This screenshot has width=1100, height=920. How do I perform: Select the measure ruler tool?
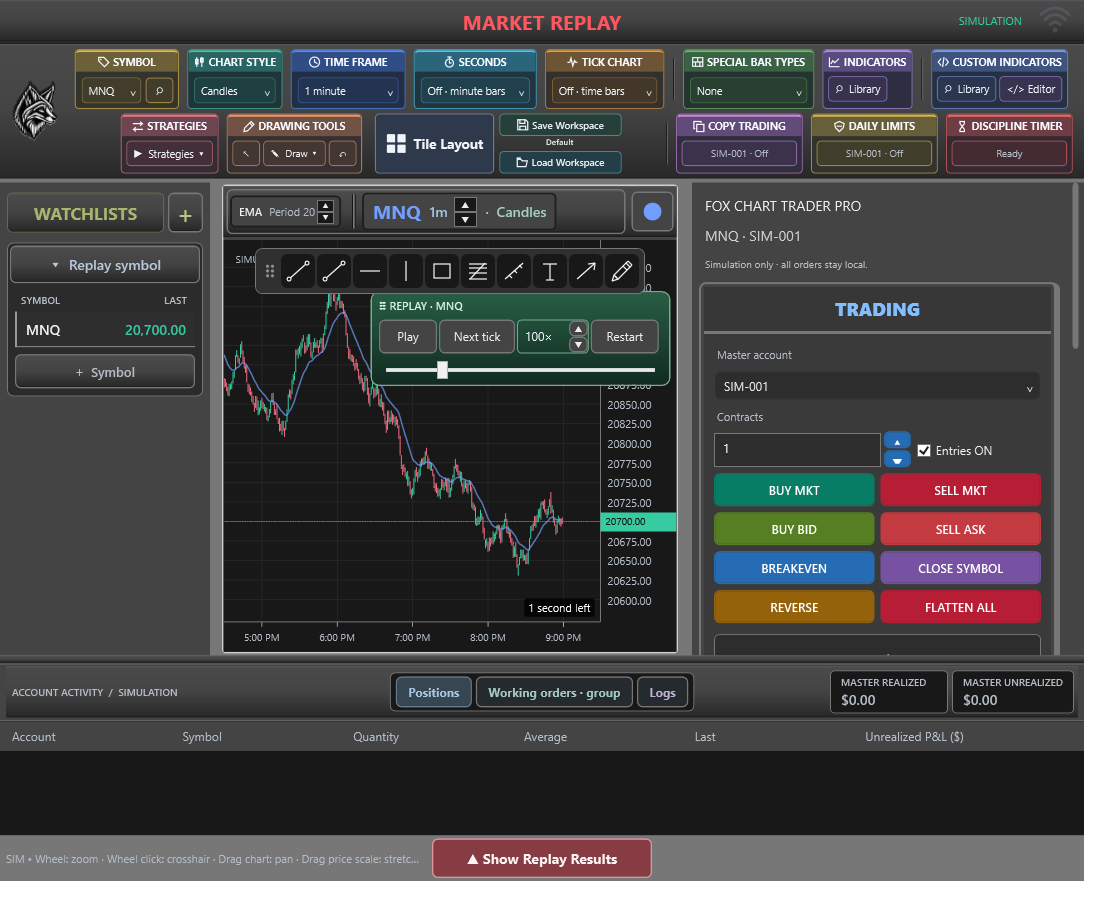click(x=514, y=272)
